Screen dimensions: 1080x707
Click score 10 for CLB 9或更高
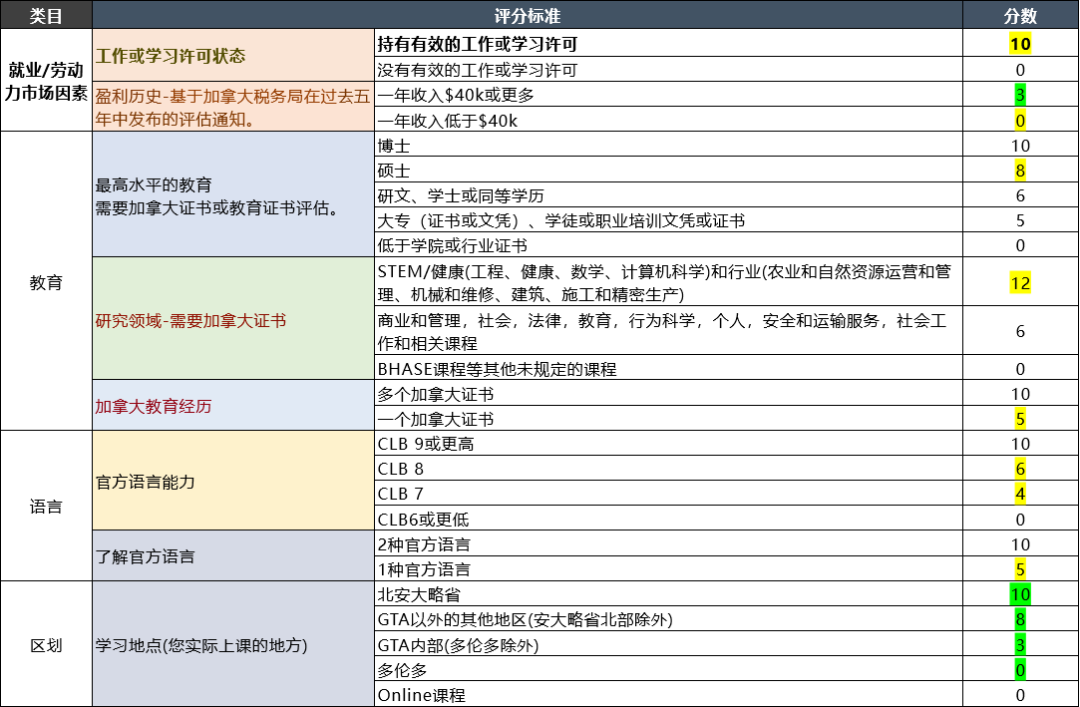pyautogui.click(x=1020, y=443)
